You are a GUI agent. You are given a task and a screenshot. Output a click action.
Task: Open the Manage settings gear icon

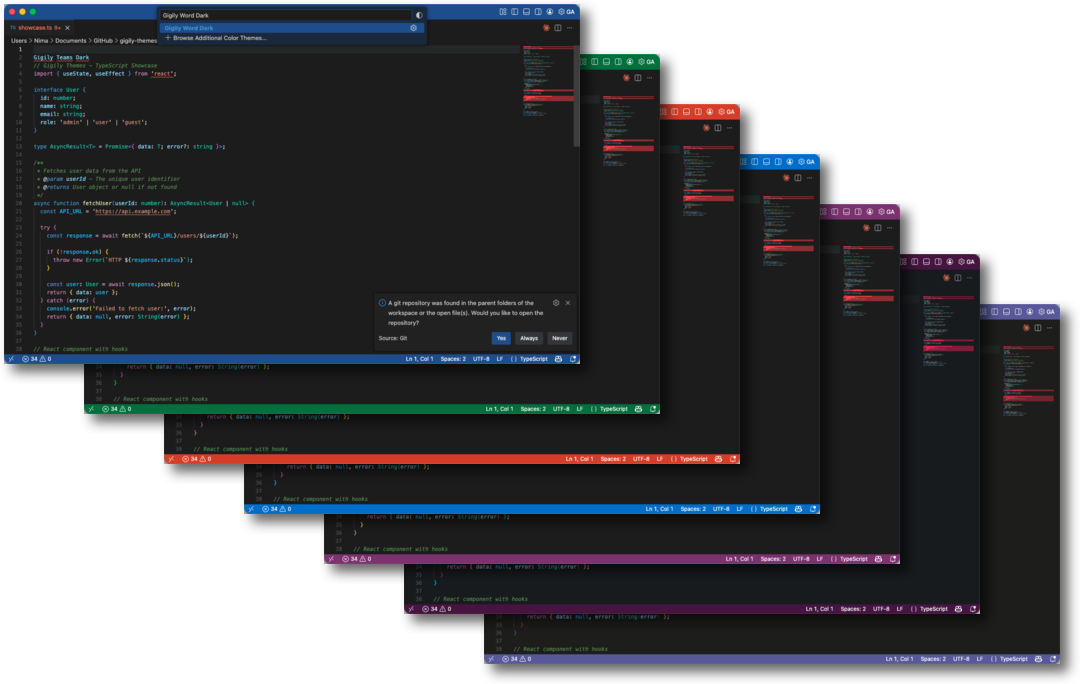(x=561, y=10)
